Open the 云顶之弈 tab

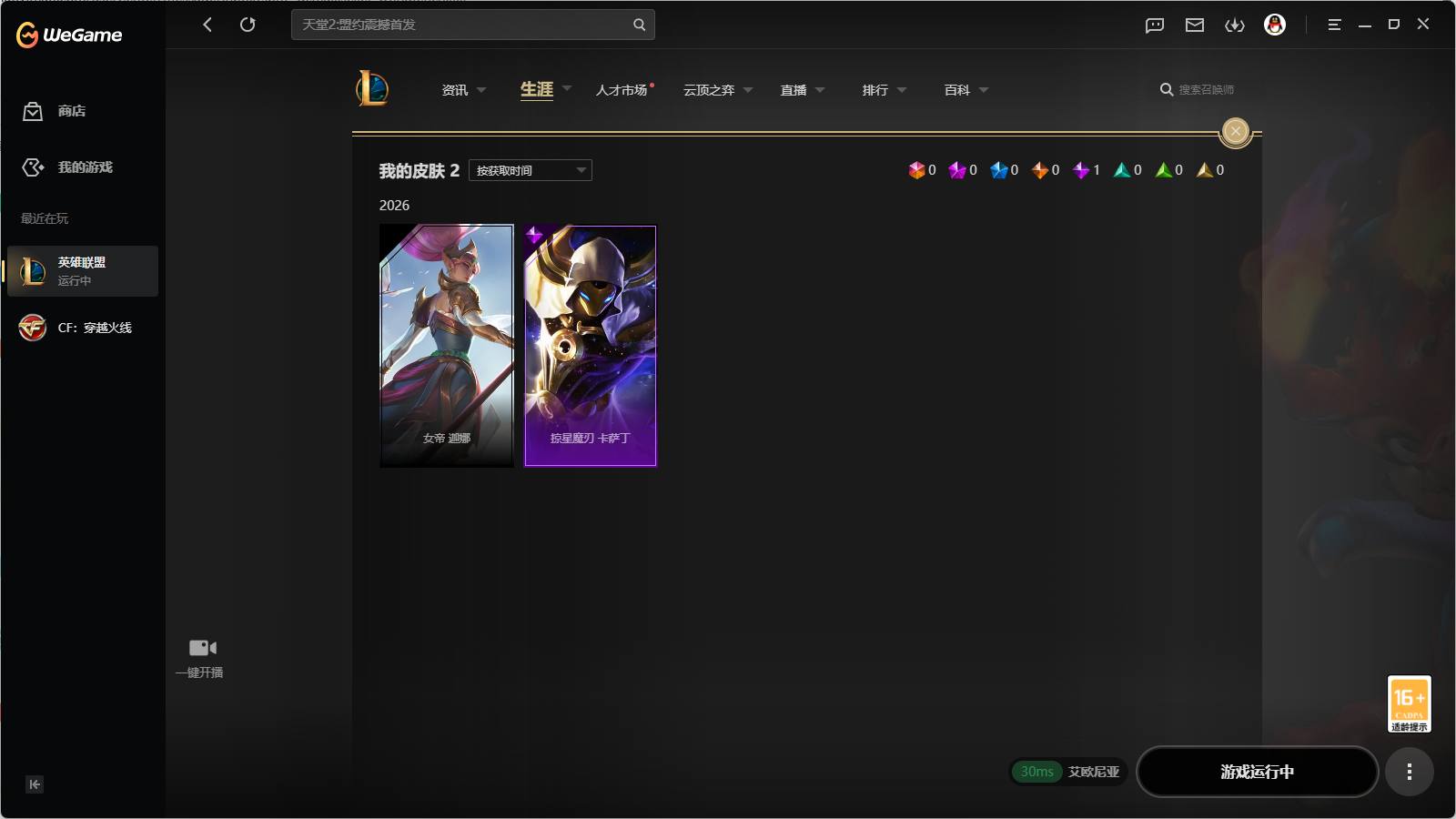(x=709, y=90)
